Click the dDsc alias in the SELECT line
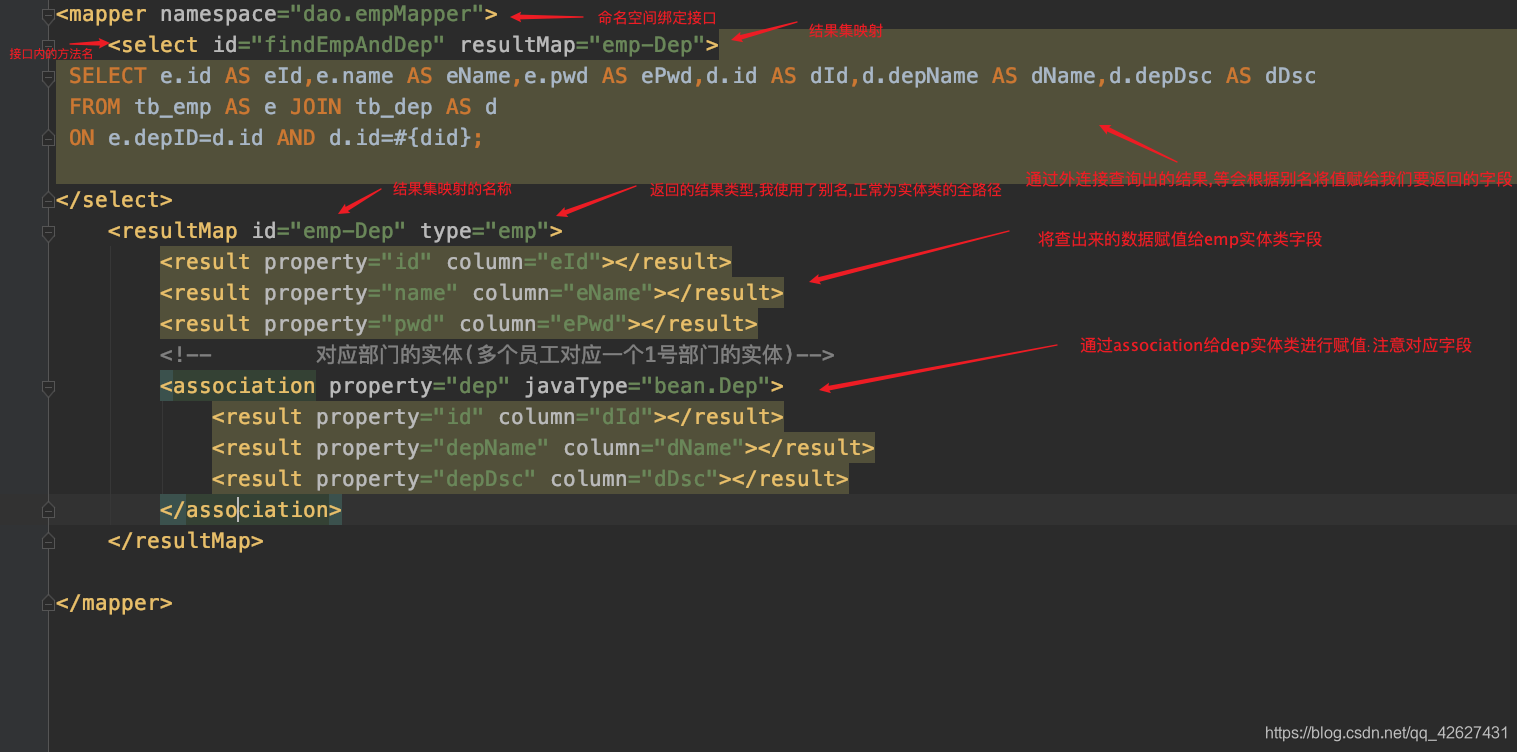This screenshot has height=752, width=1517. tap(1290, 76)
